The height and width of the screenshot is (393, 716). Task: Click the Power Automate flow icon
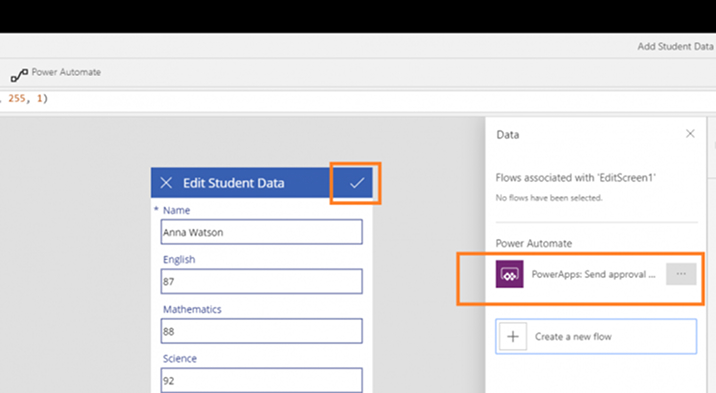19,75
